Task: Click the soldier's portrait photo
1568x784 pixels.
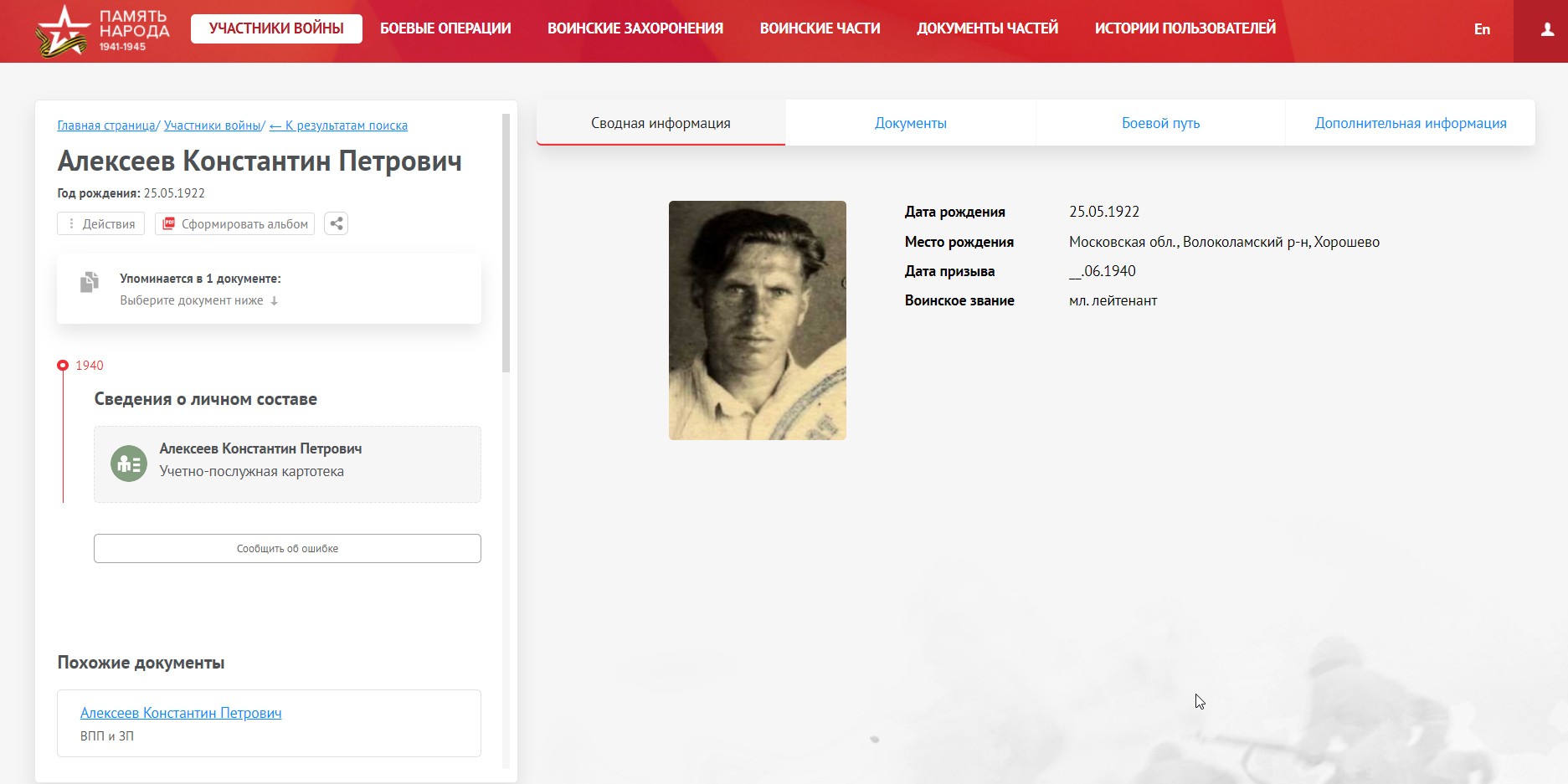Action: pos(757,320)
